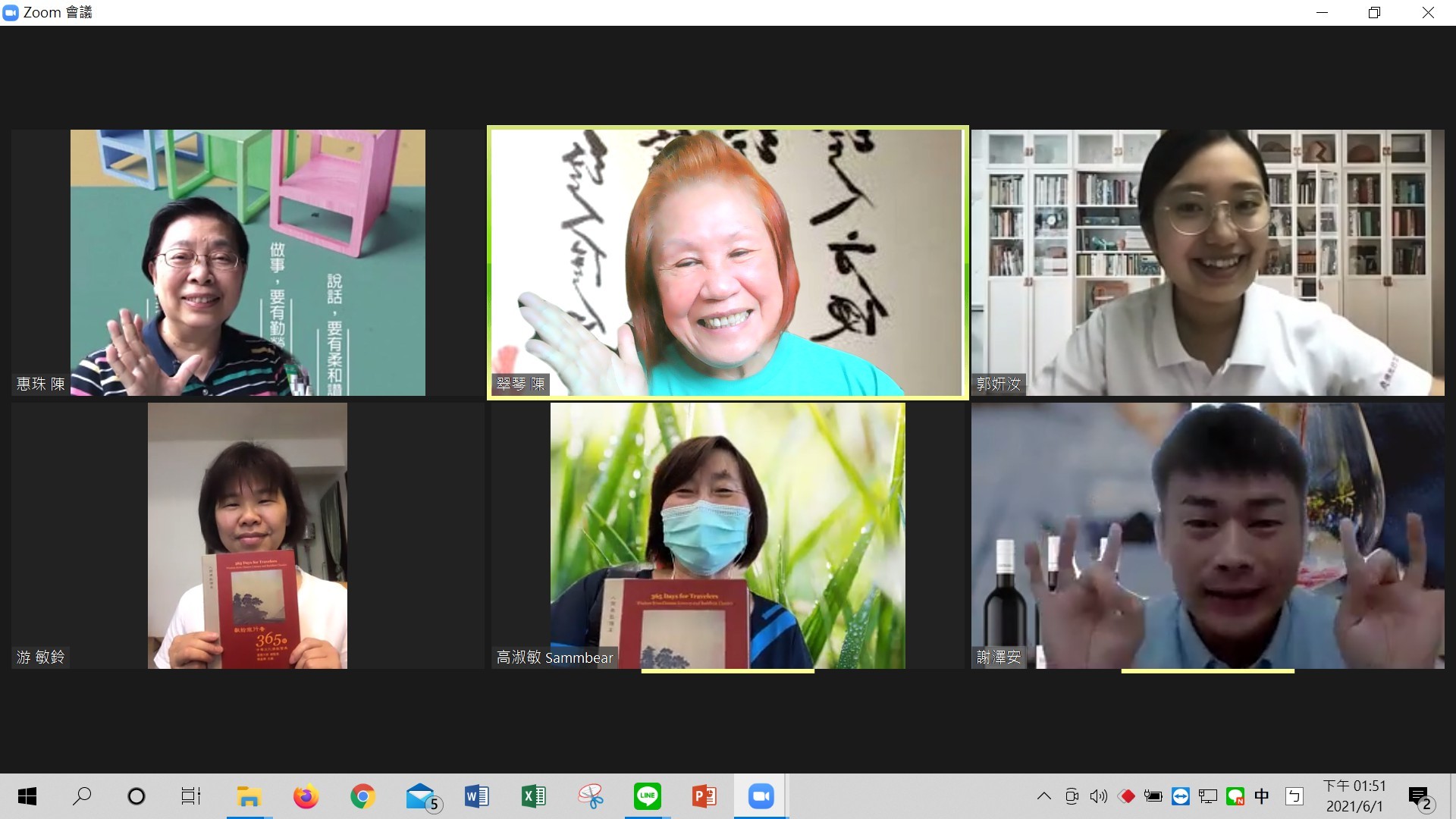This screenshot has height=819, width=1456.
Task: Toggle the Bopomofo input method indicator
Action: (x=1294, y=796)
